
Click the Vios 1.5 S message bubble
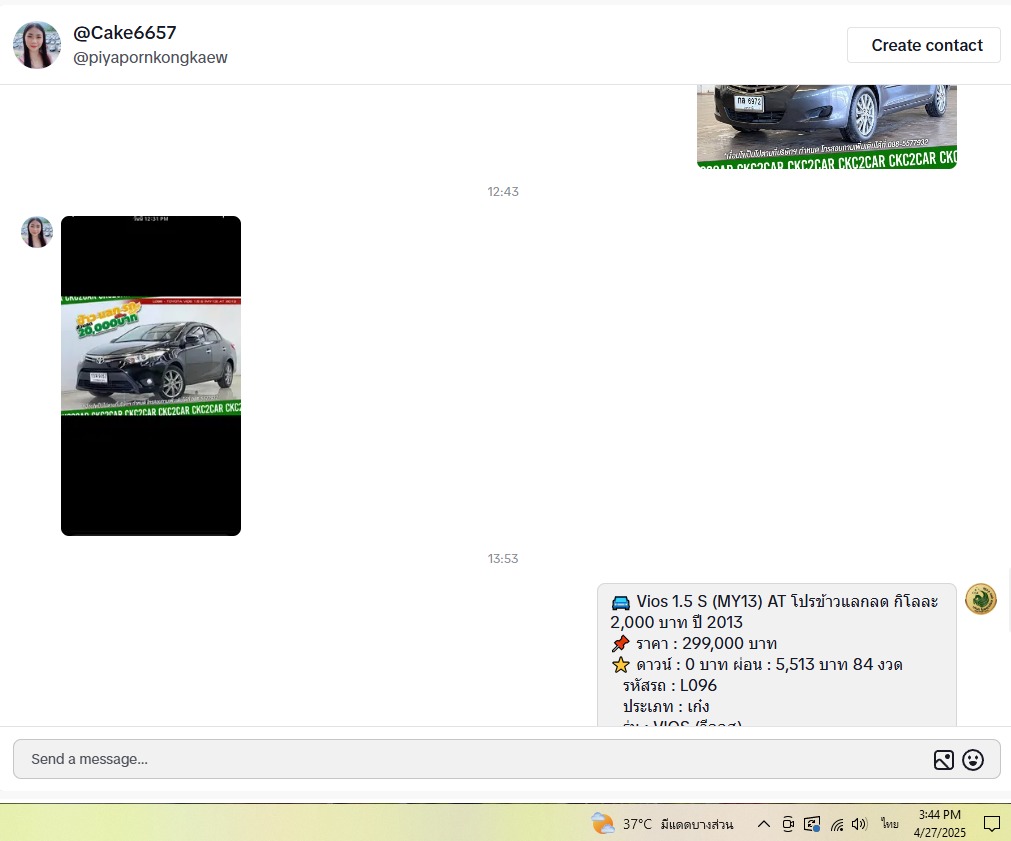(x=776, y=655)
